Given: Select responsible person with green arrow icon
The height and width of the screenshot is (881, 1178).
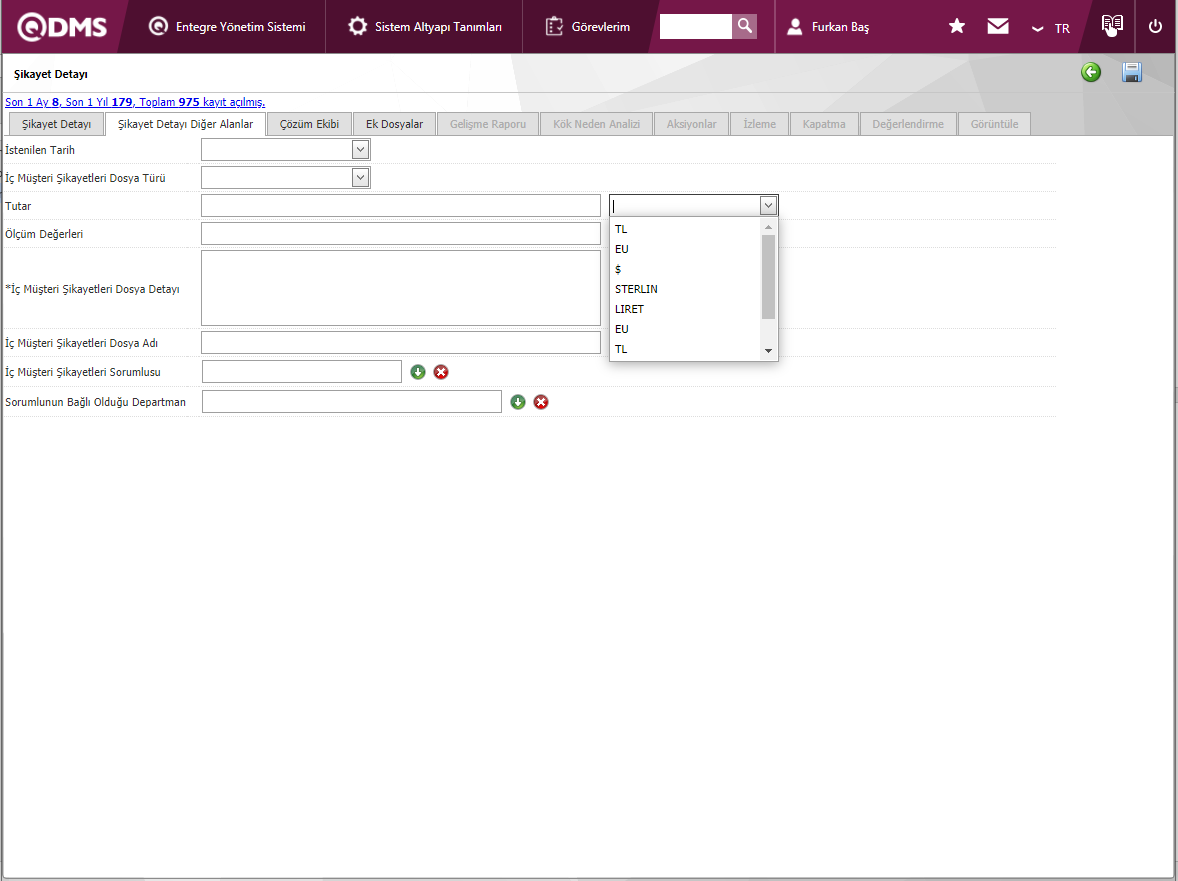Looking at the screenshot, I should pyautogui.click(x=418, y=372).
